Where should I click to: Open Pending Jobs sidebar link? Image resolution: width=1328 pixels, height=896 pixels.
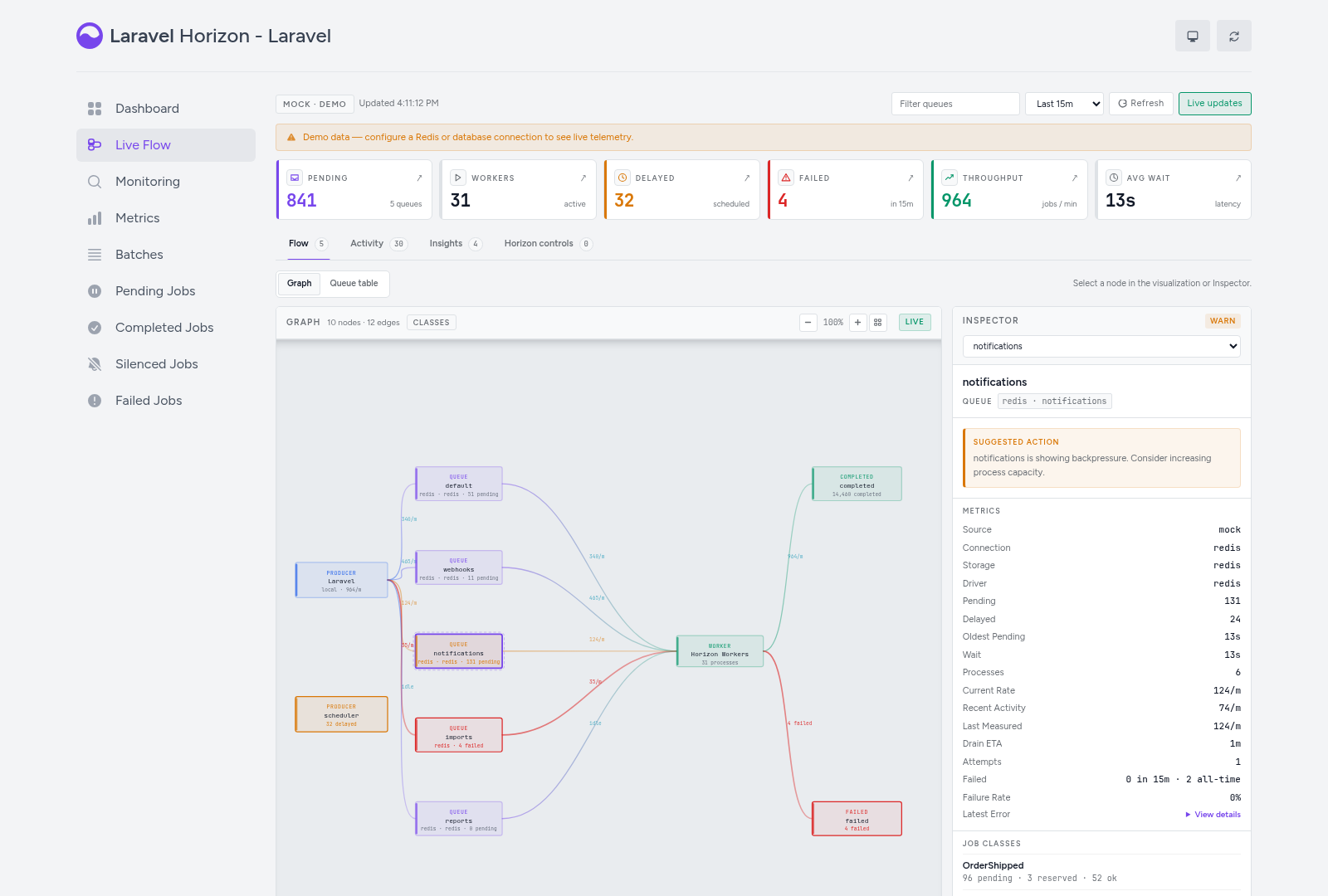click(x=166, y=291)
